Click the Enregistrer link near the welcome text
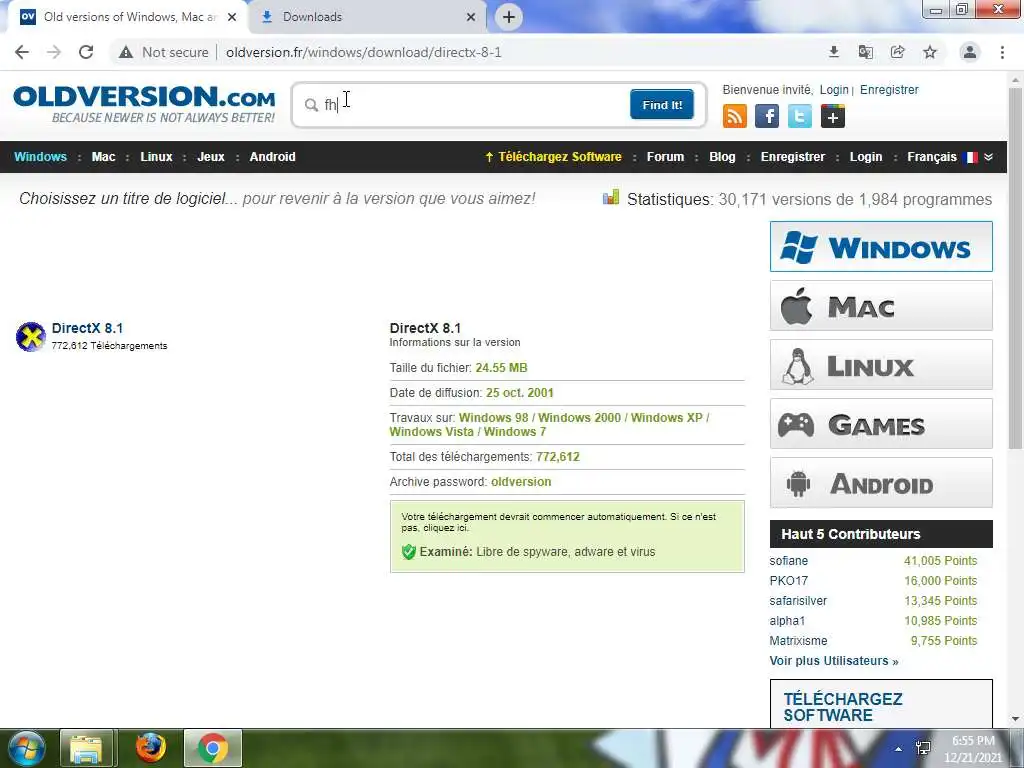 pyautogui.click(x=889, y=89)
